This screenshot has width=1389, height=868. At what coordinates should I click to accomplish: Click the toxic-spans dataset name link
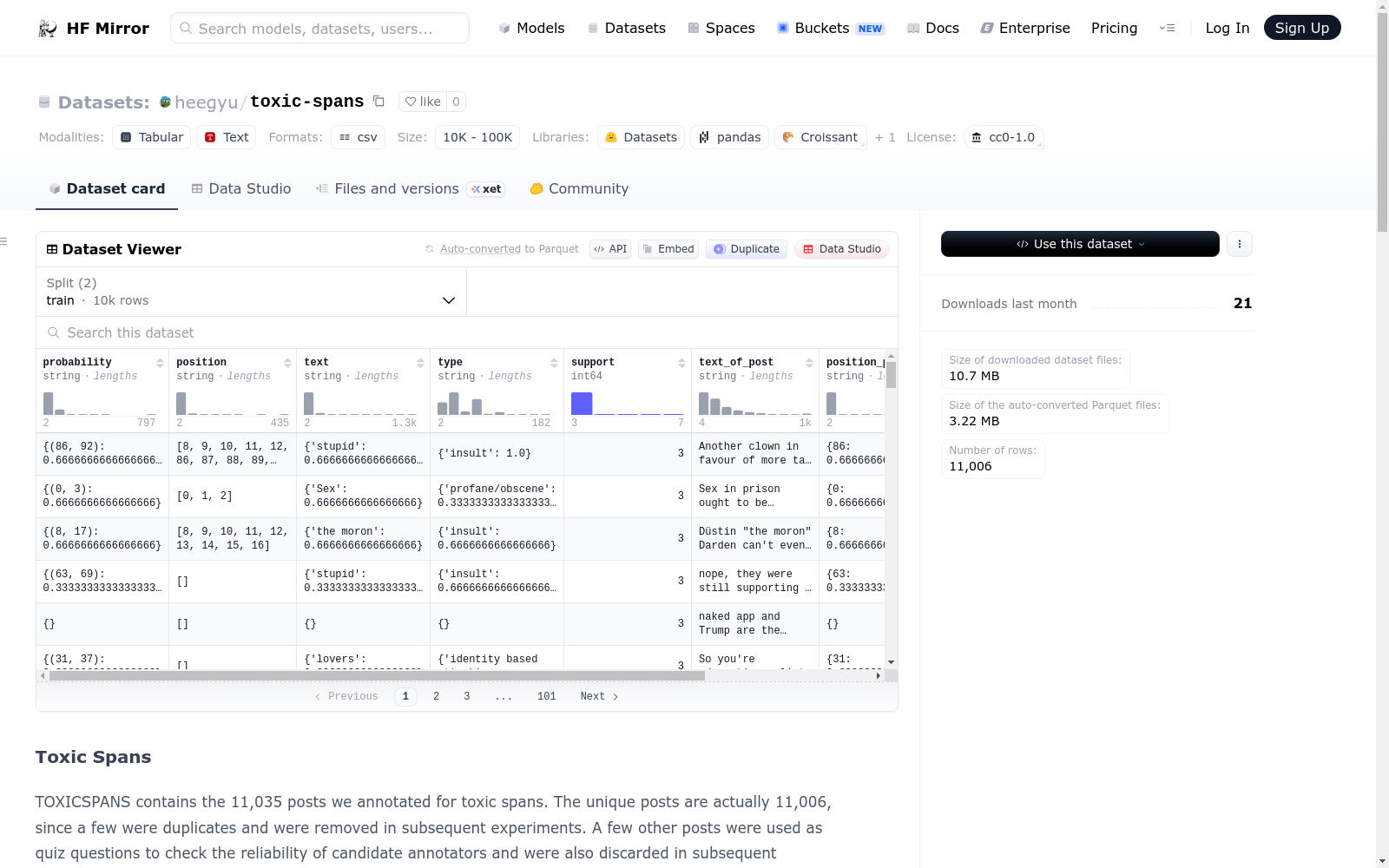[x=307, y=102]
